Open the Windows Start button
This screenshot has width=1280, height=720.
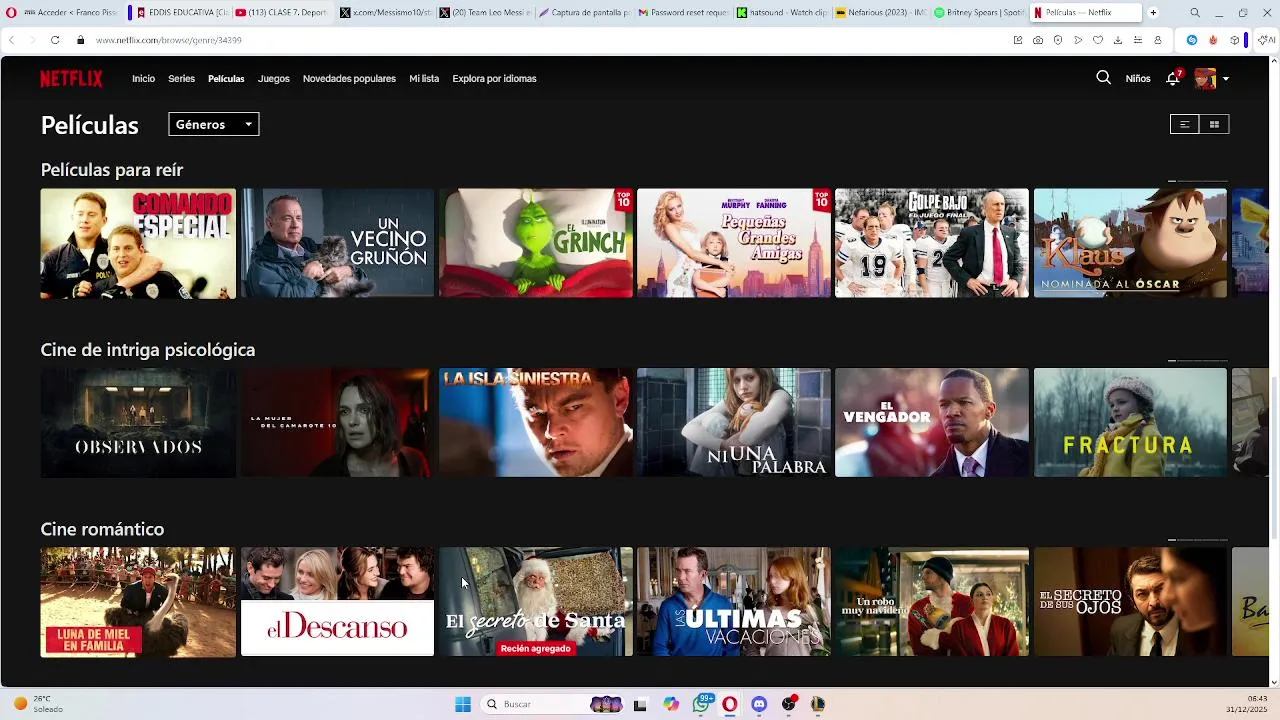pos(463,704)
